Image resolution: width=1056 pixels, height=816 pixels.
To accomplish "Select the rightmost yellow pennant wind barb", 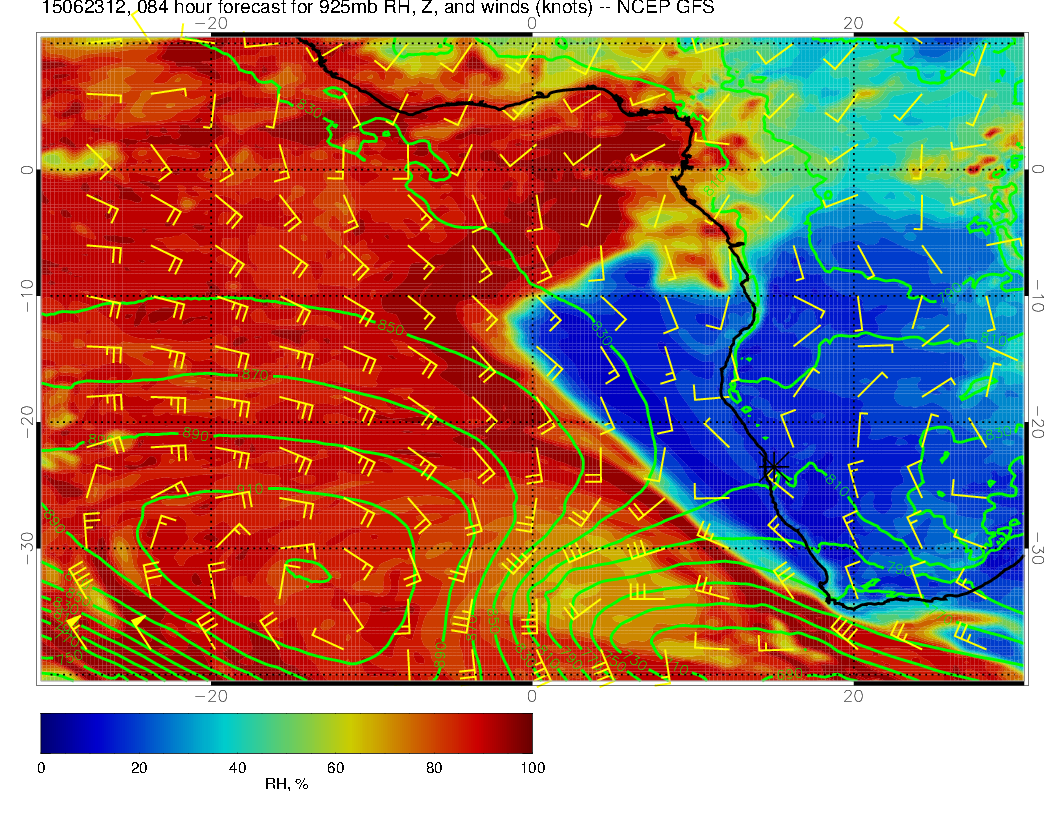I will coord(139,623).
